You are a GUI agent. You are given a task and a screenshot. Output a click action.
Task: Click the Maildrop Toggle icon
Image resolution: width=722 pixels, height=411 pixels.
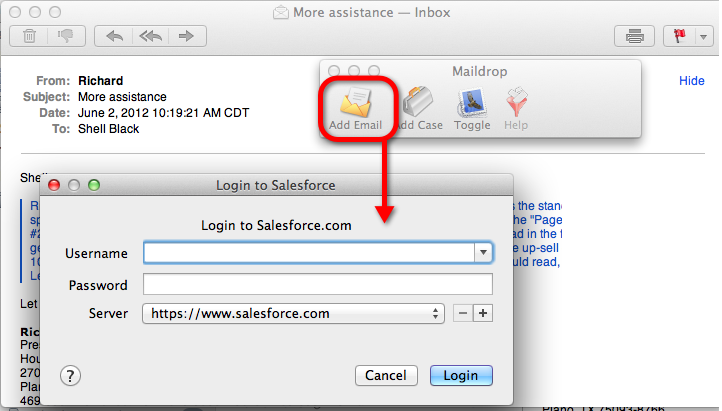coord(472,110)
